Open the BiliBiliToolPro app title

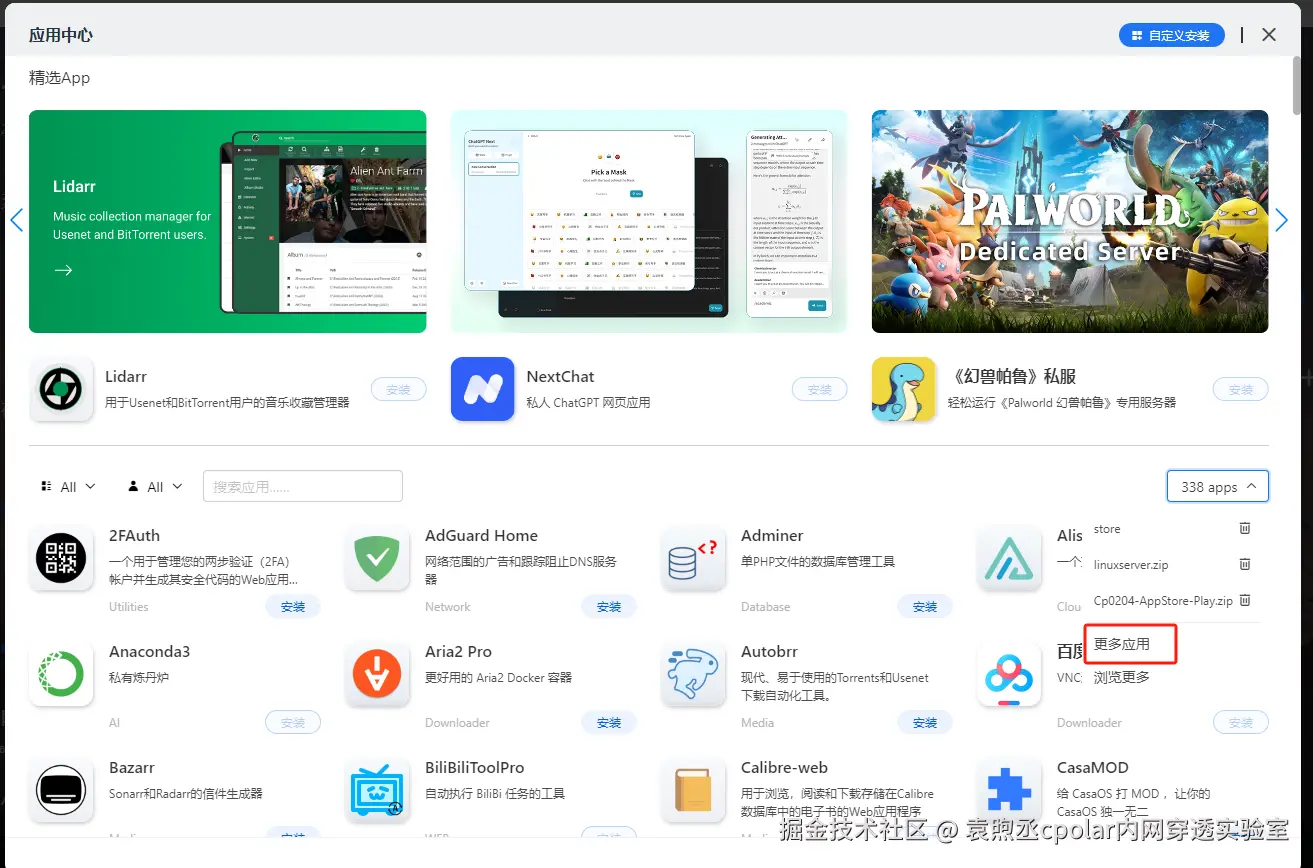[474, 767]
